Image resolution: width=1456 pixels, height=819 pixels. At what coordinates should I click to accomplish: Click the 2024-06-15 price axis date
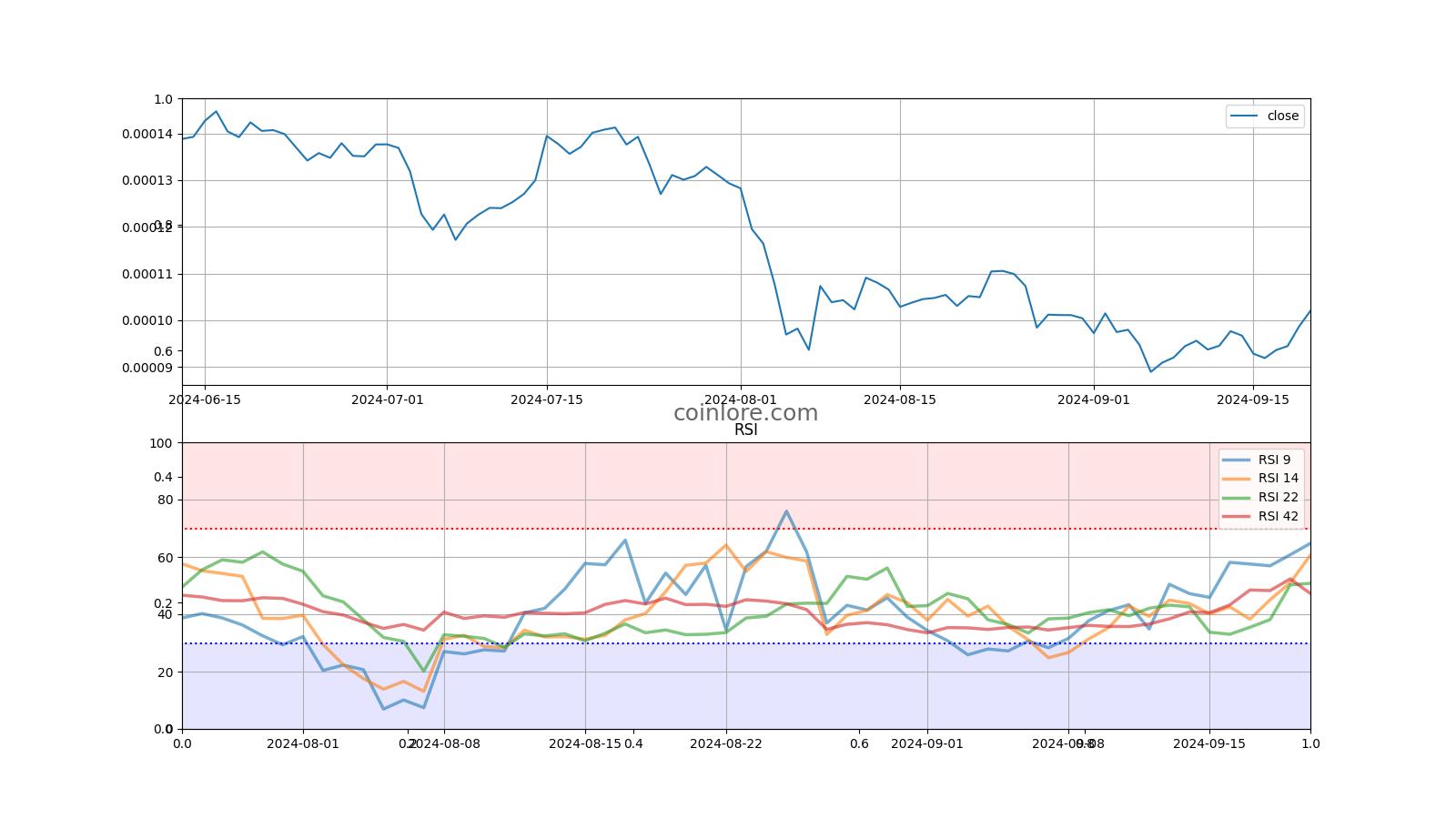click(205, 399)
